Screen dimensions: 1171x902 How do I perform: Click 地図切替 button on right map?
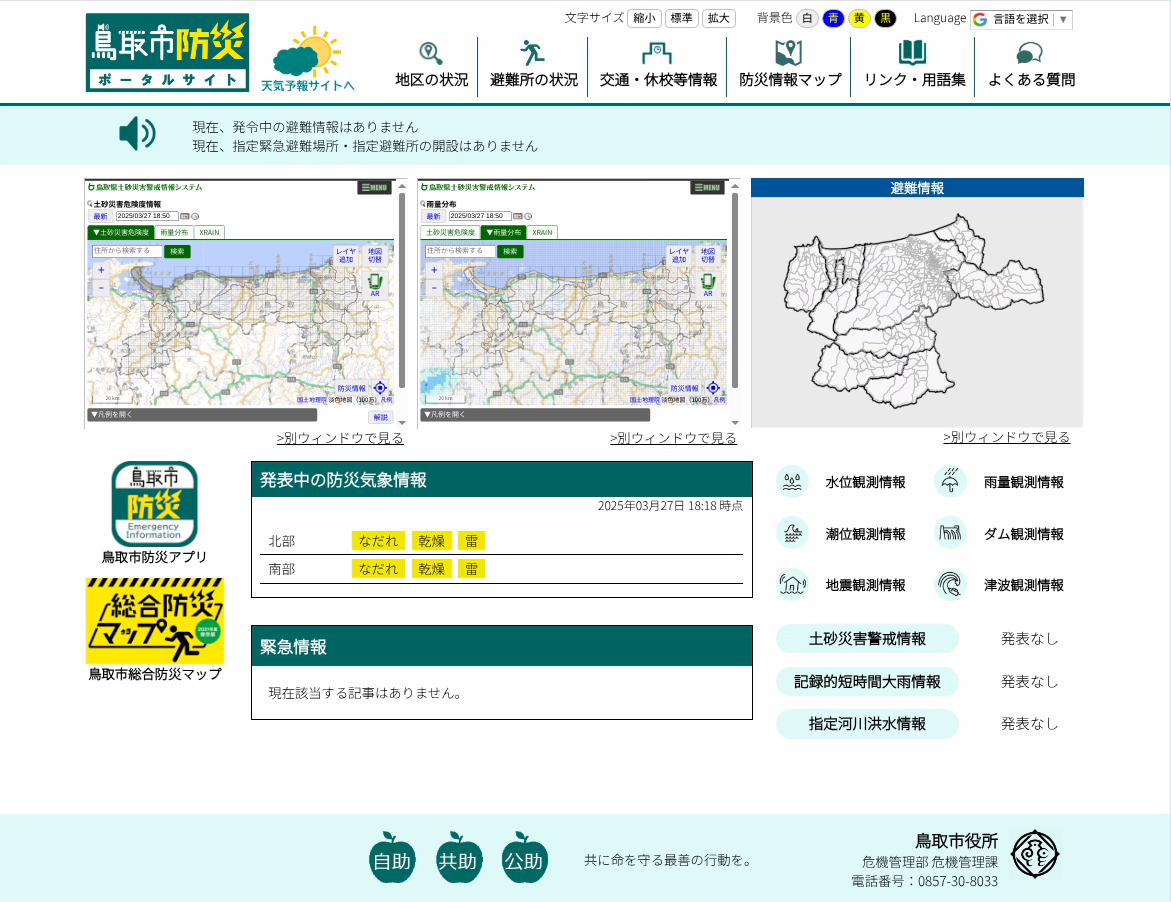click(708, 255)
